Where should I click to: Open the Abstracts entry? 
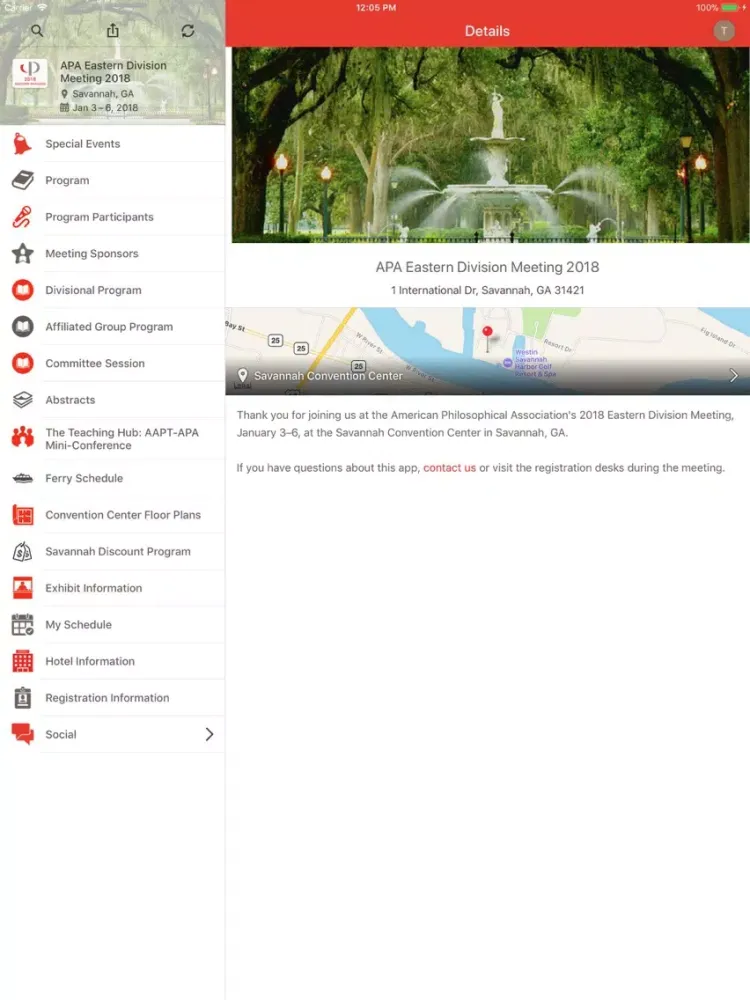(x=112, y=400)
